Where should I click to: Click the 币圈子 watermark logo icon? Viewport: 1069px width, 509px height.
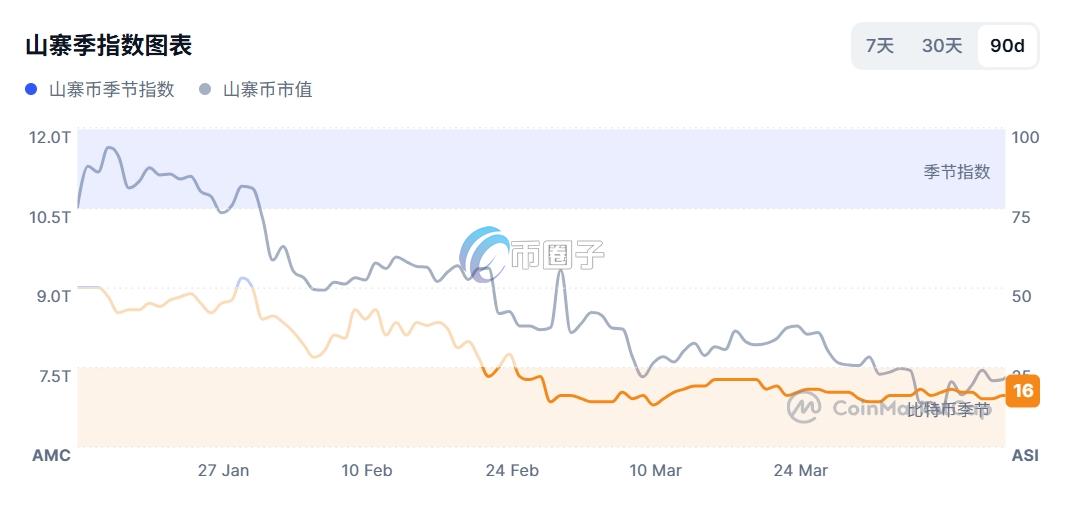coord(485,253)
